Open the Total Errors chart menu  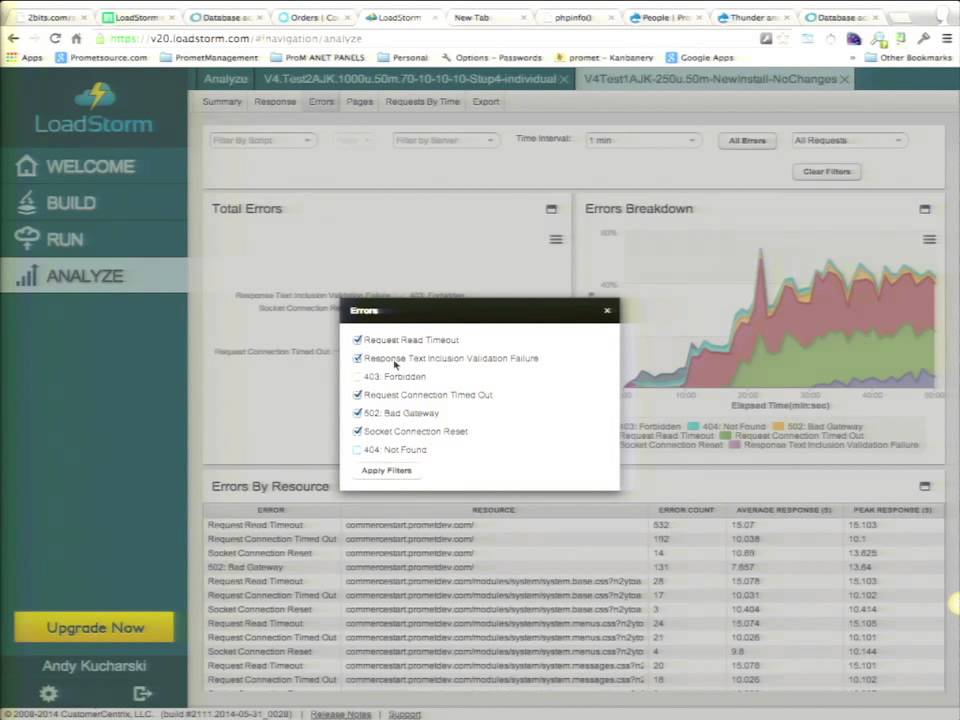coord(556,239)
